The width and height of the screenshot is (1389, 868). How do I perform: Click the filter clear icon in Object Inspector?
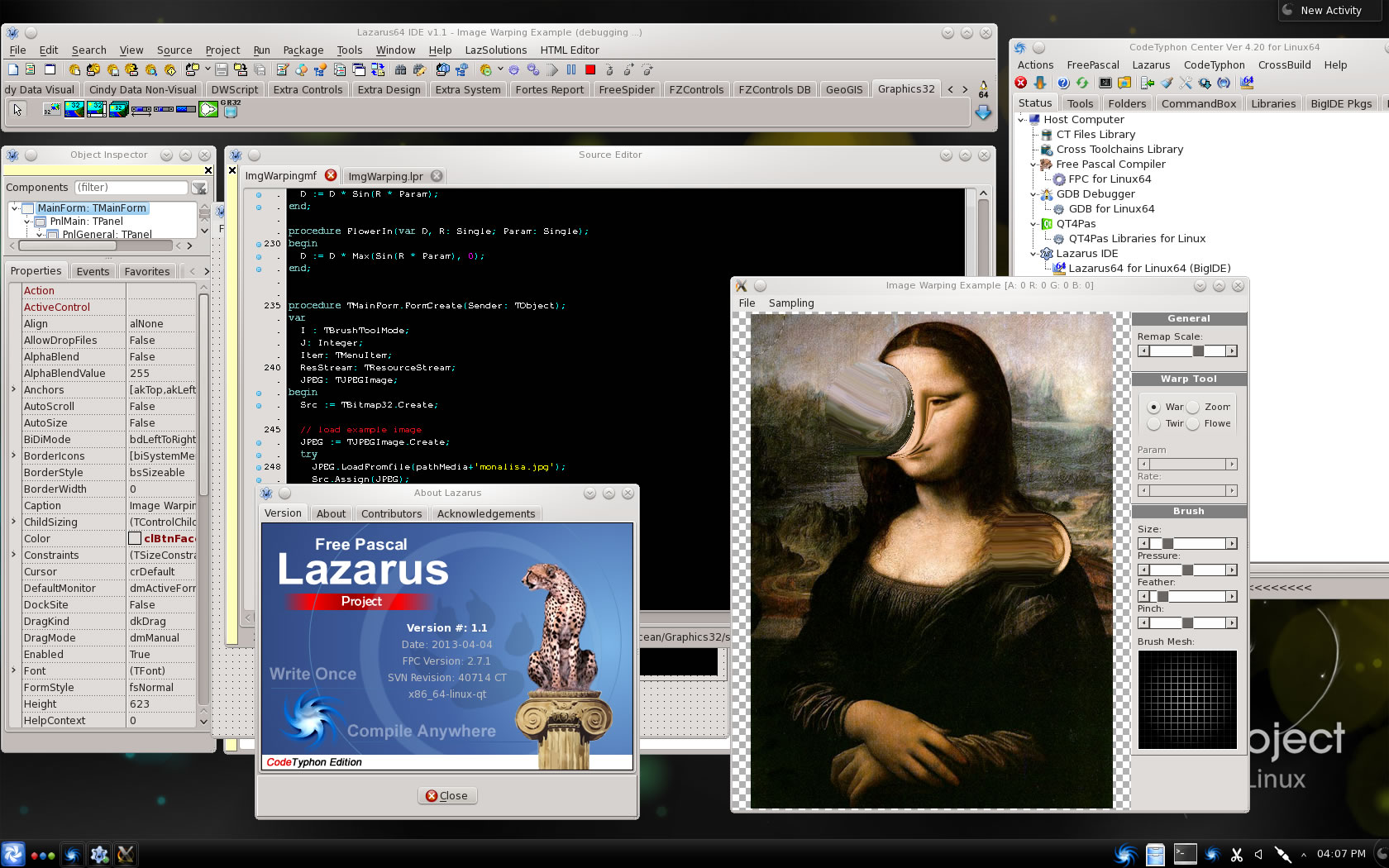click(199, 188)
